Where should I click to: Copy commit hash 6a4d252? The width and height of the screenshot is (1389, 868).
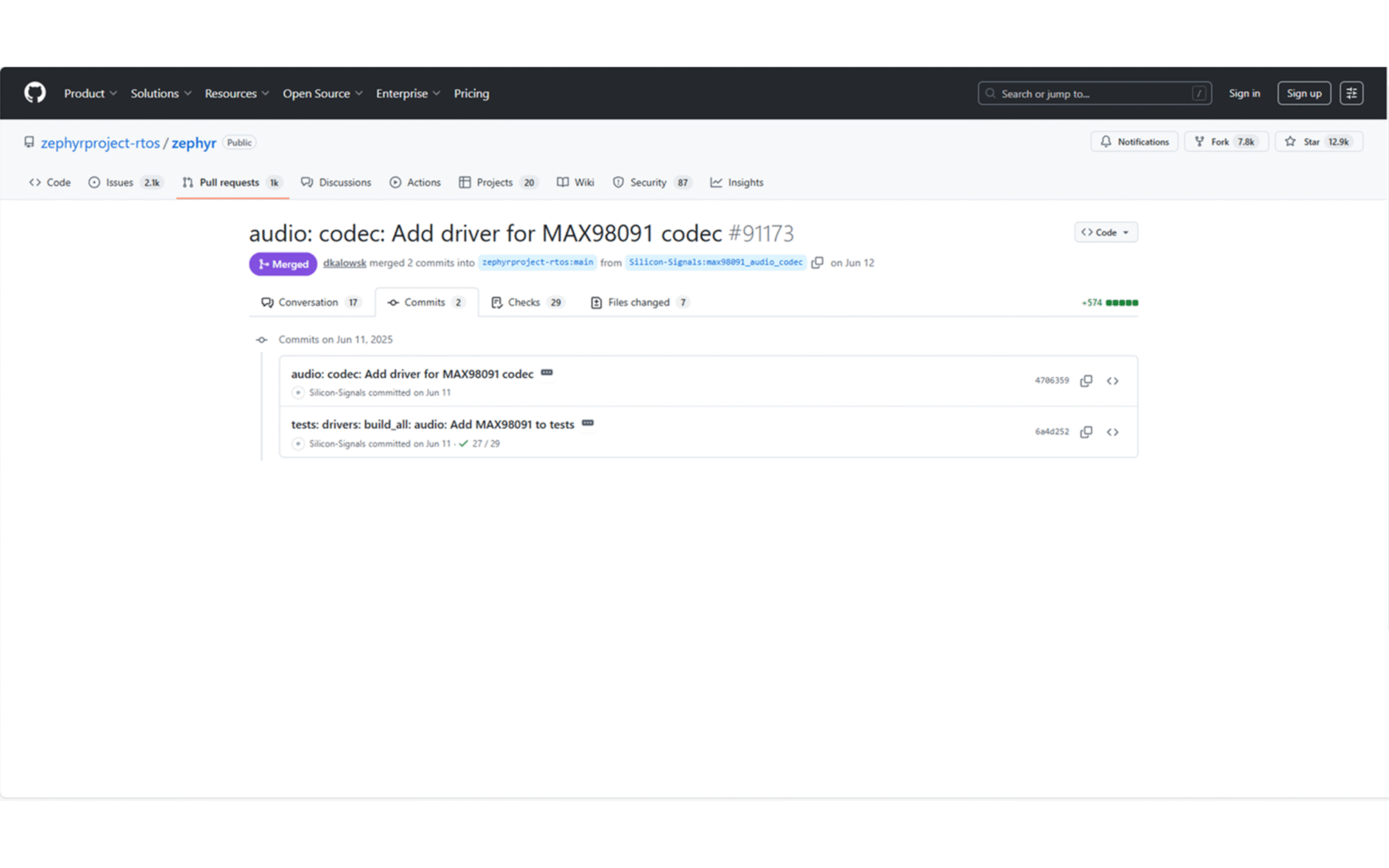(x=1086, y=431)
